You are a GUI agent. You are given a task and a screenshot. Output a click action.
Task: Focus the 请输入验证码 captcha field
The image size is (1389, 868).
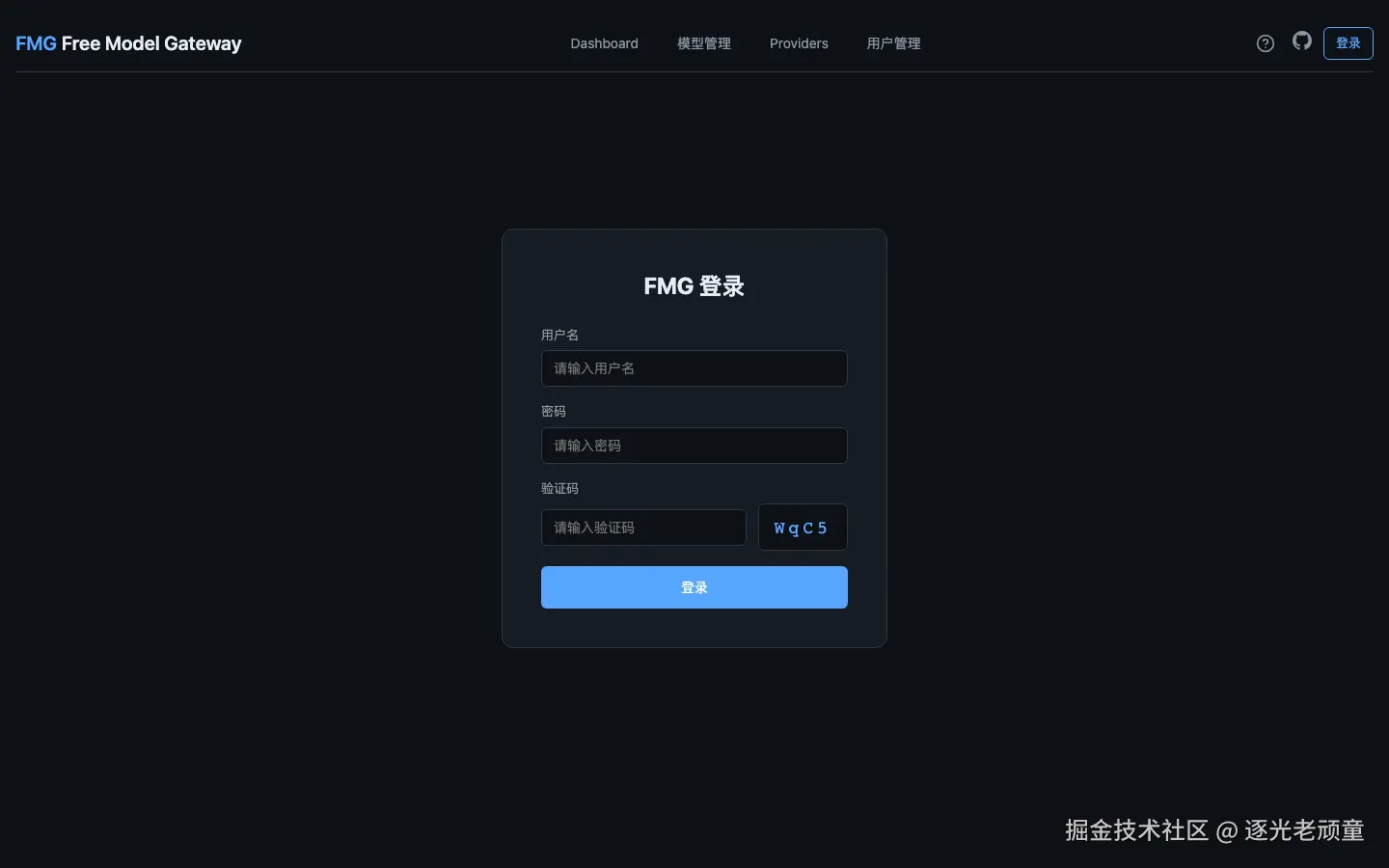643,528
